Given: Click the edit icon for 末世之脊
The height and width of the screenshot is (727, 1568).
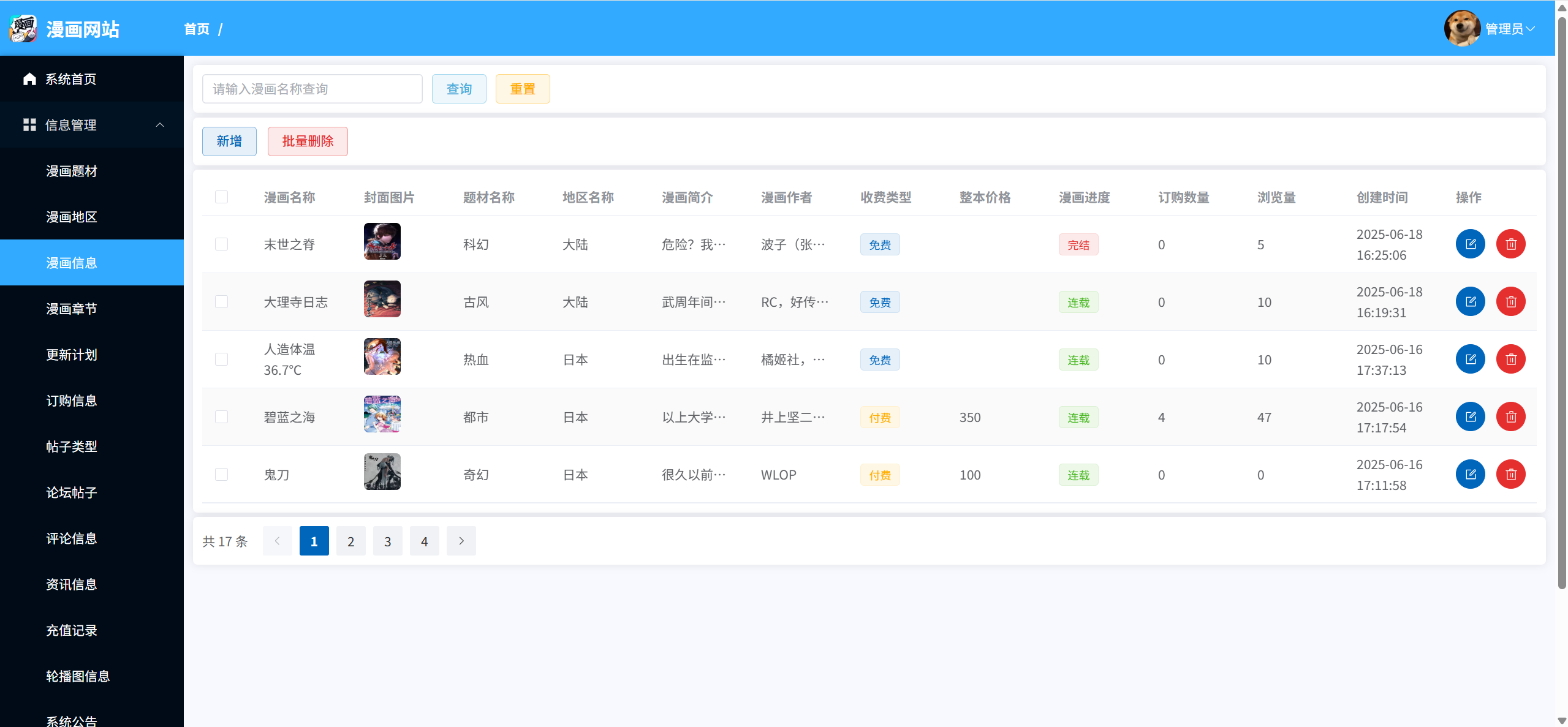Looking at the screenshot, I should (1469, 244).
